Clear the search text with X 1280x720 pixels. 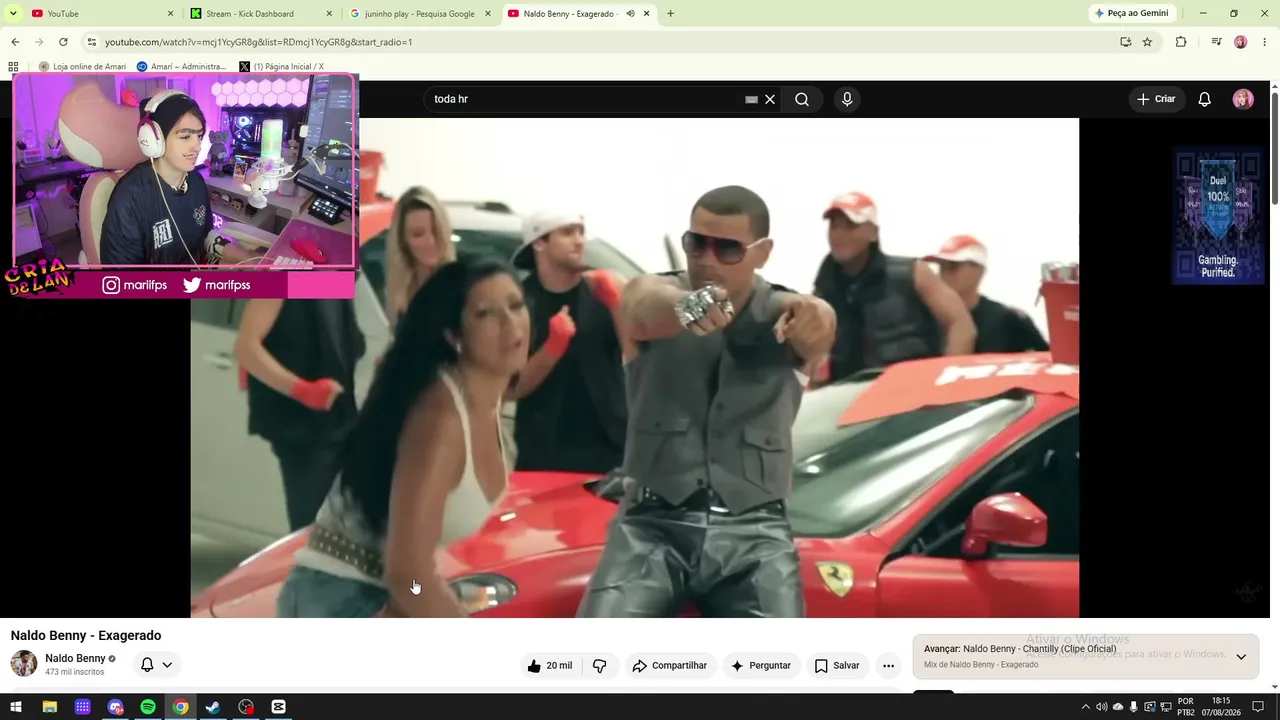pyautogui.click(x=770, y=99)
